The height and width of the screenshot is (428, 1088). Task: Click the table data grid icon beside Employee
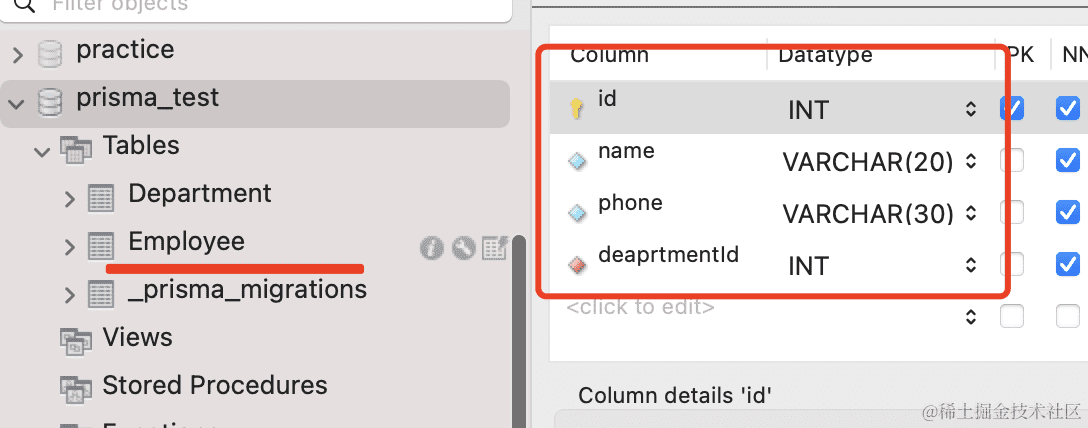(495, 248)
